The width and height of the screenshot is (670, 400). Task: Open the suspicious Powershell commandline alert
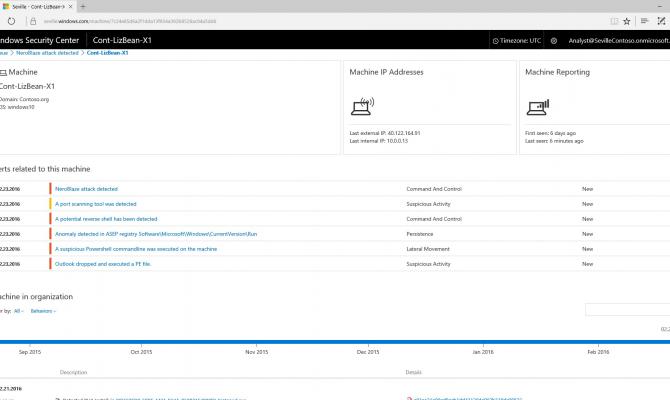(x=136, y=249)
